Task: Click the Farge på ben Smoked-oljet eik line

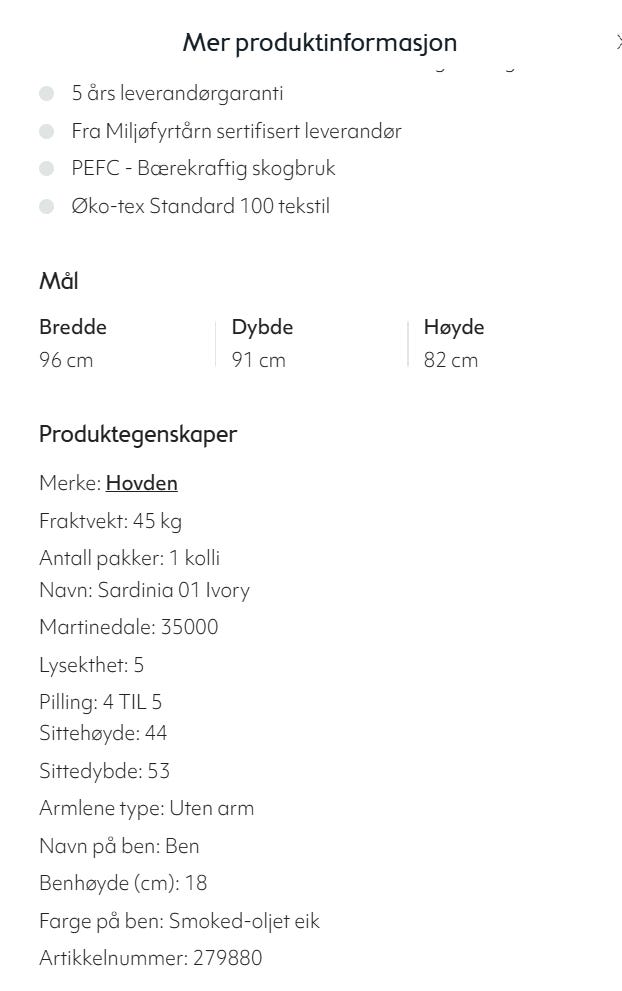Action: 180,921
